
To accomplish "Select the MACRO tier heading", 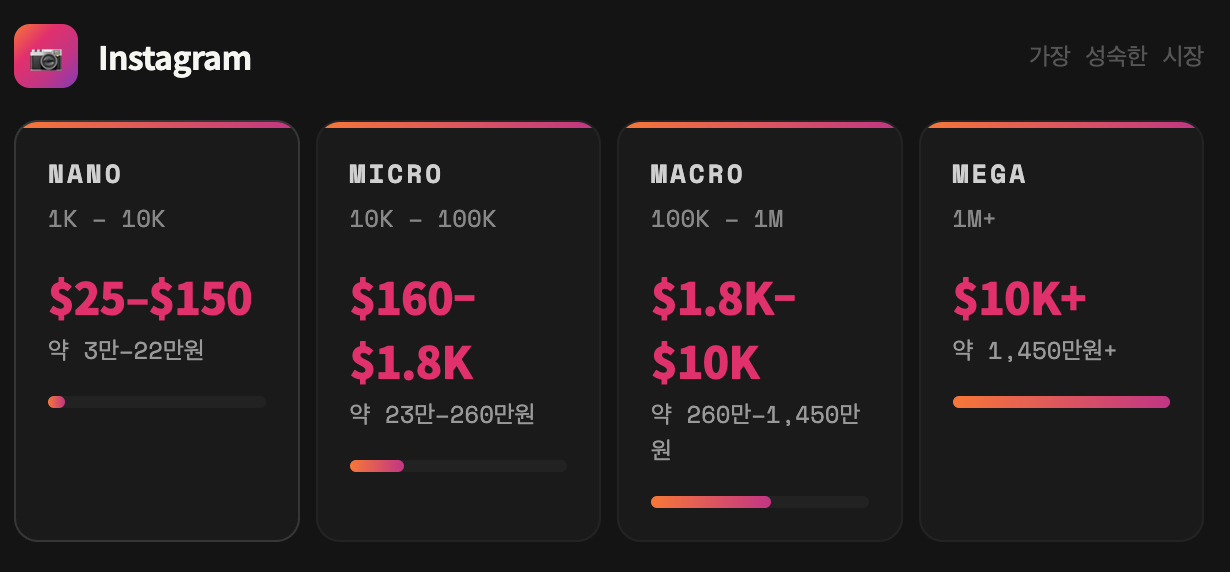I will click(697, 174).
